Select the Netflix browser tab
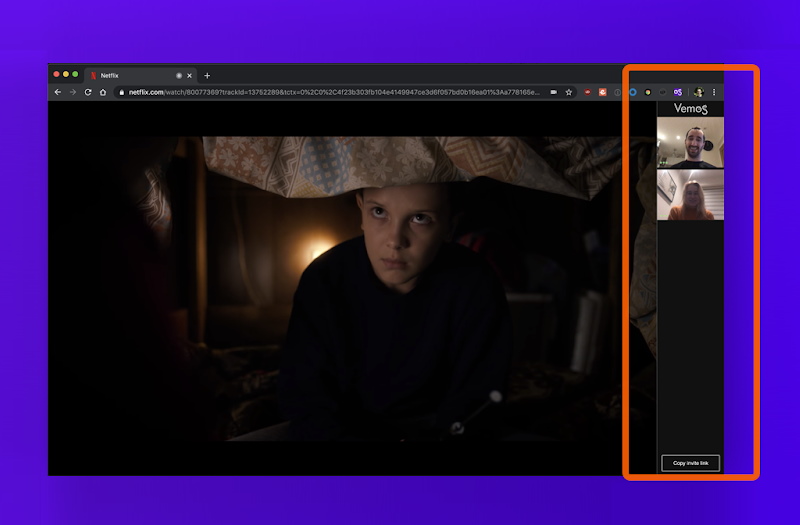This screenshot has width=800, height=525. [140, 76]
